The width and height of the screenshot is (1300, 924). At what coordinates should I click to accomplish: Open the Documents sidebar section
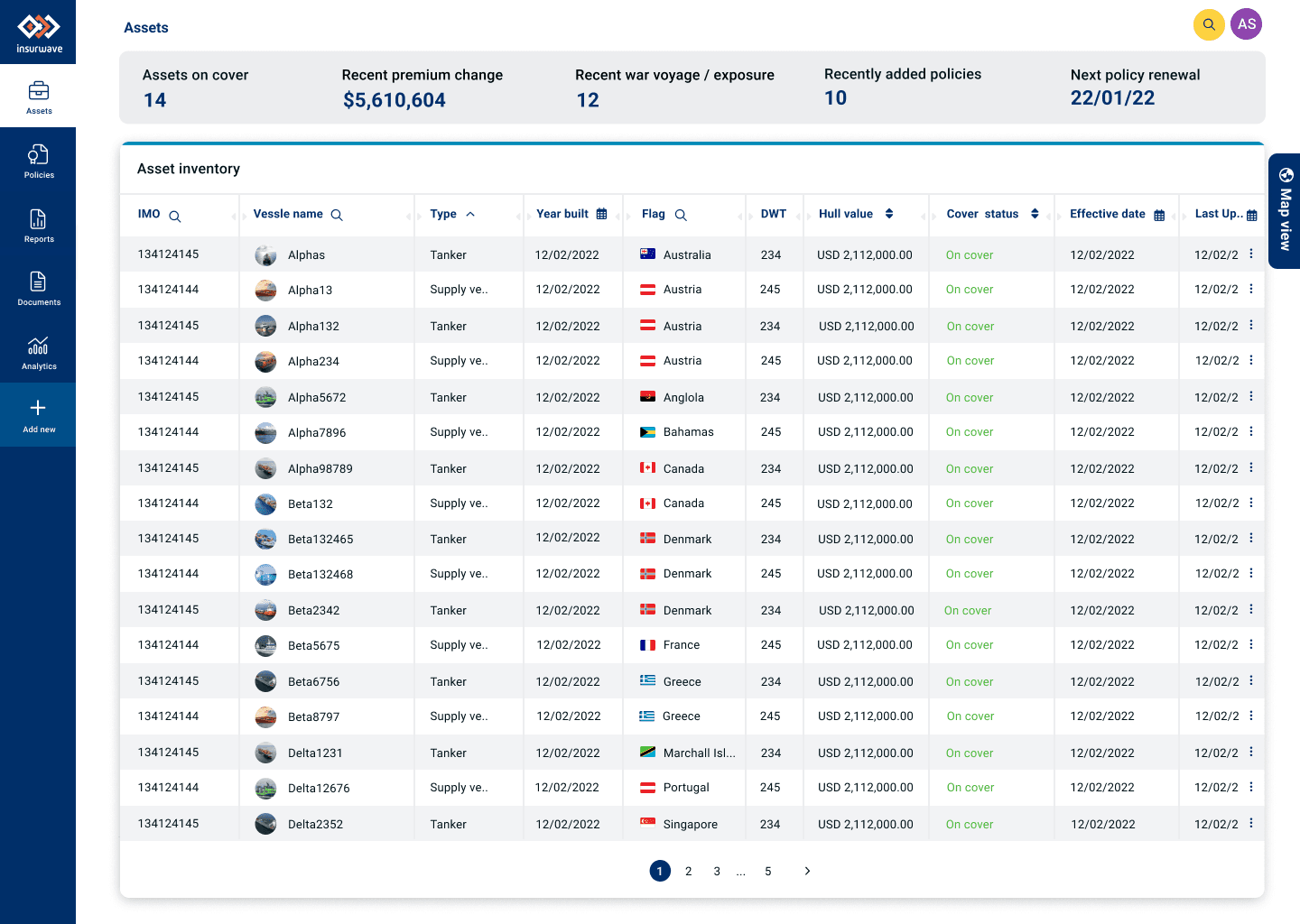pyautogui.click(x=38, y=288)
